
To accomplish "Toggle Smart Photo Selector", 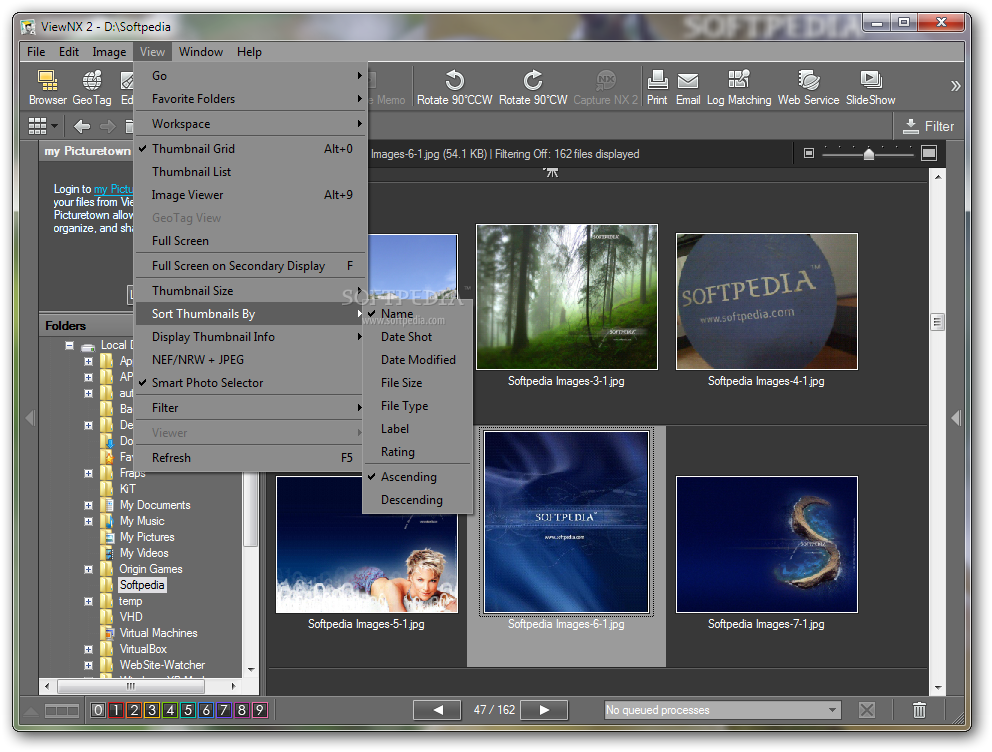I will [251, 383].
